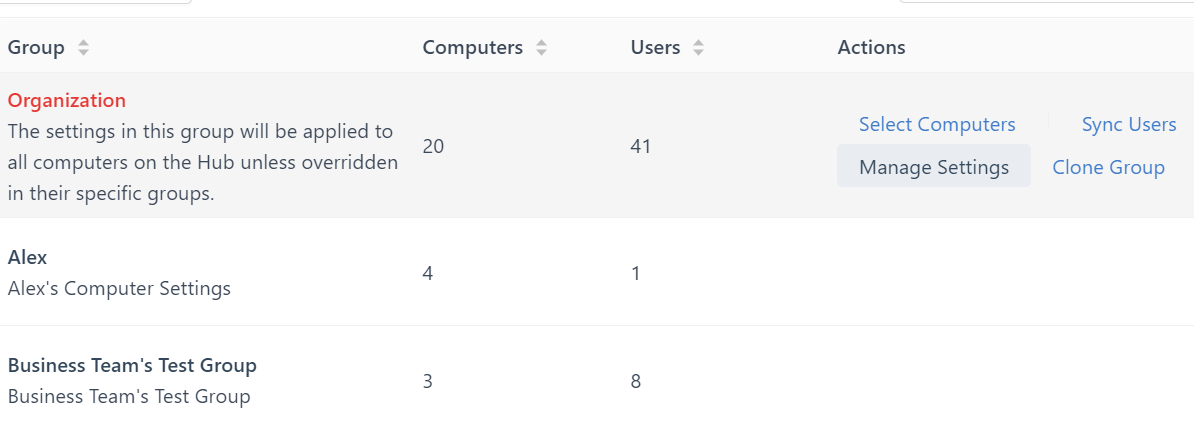This screenshot has width=1194, height=432.
Task: Click the Actions column header
Action: coord(871,48)
